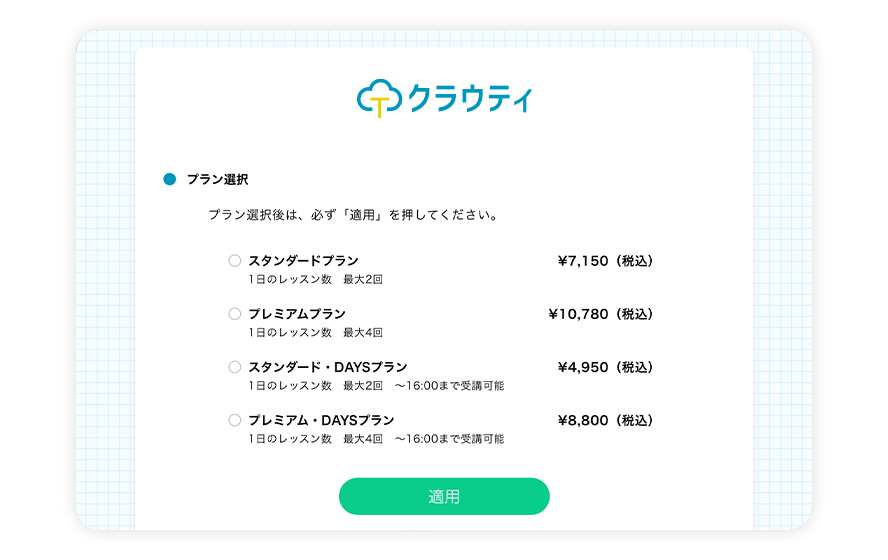Click the プレミアムプラン plan label

[297, 314]
